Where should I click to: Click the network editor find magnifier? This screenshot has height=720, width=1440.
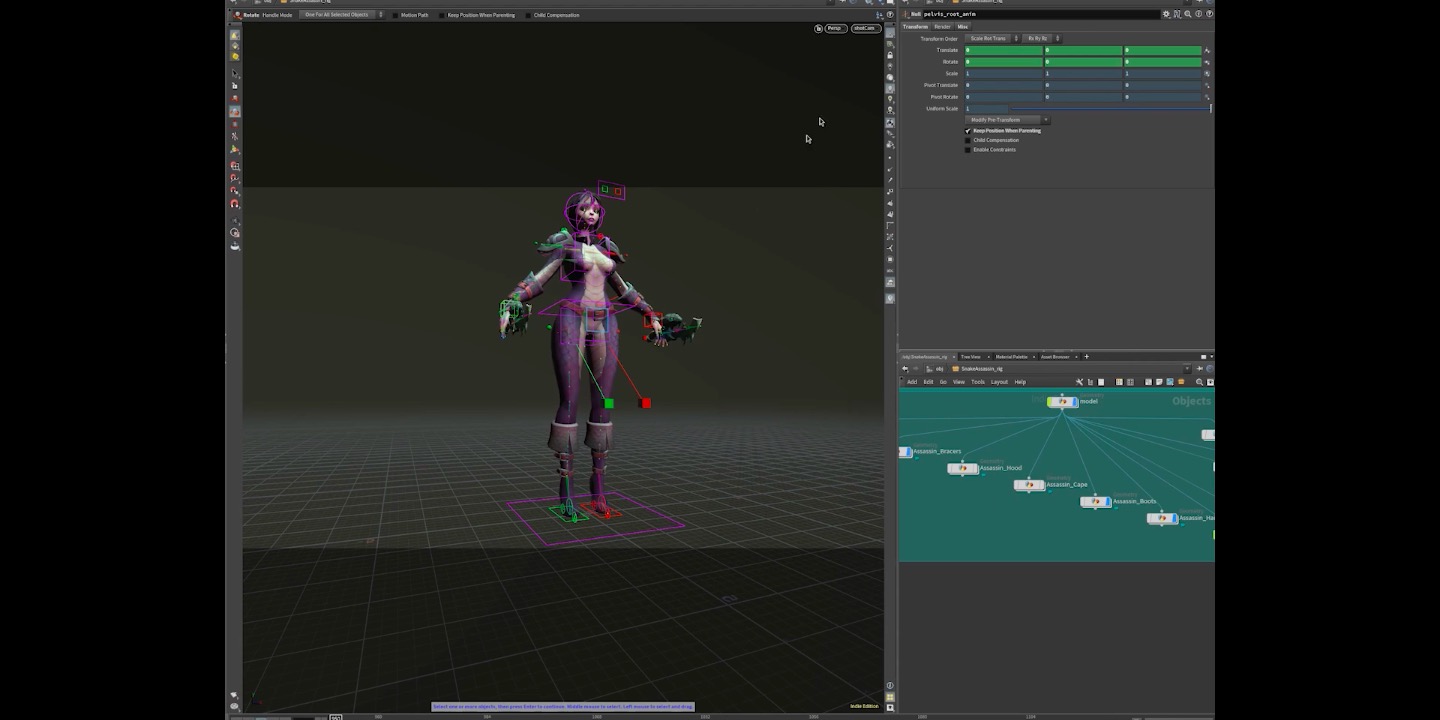pyautogui.click(x=1199, y=382)
